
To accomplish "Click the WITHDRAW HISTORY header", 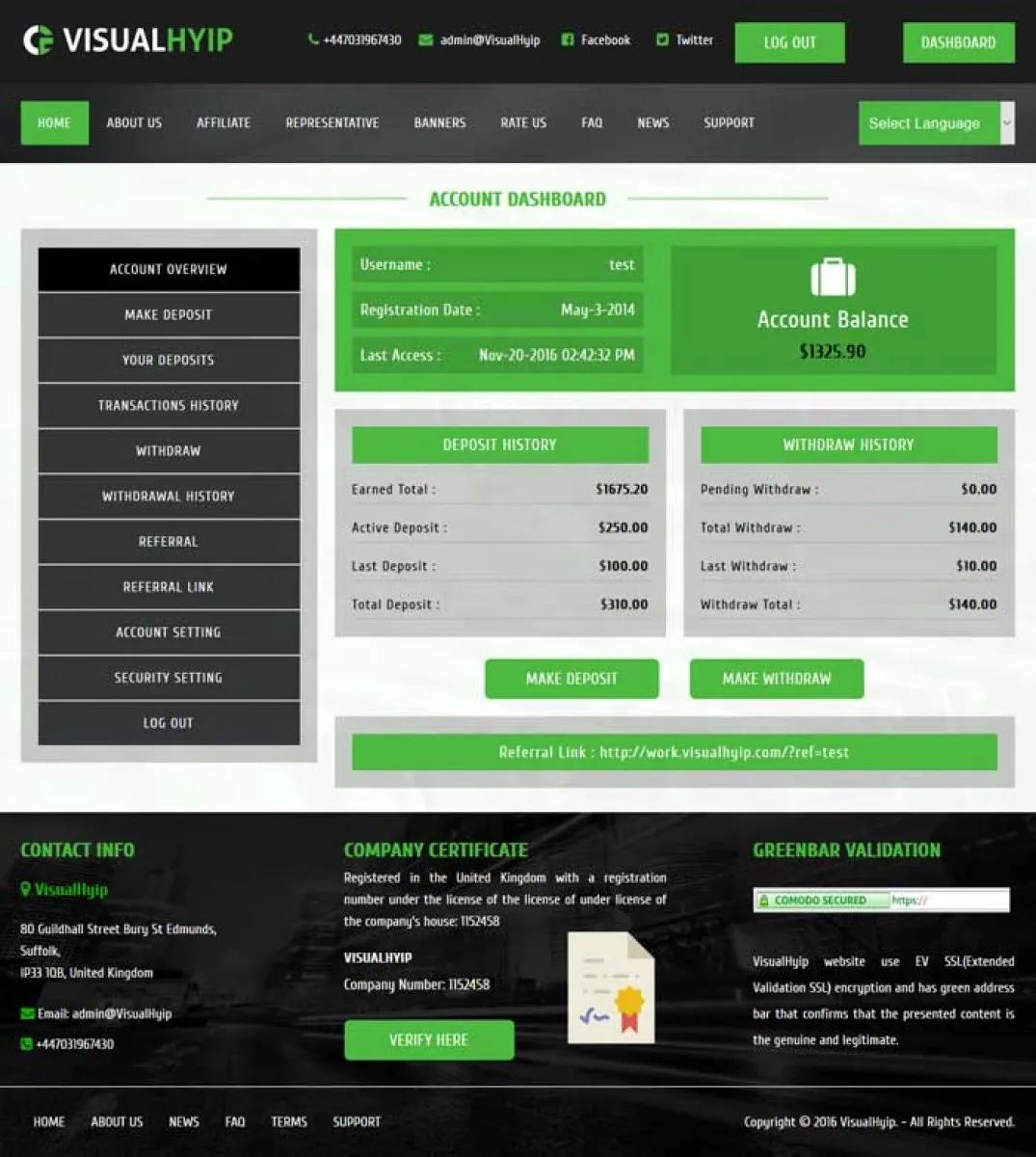I will 849,444.
